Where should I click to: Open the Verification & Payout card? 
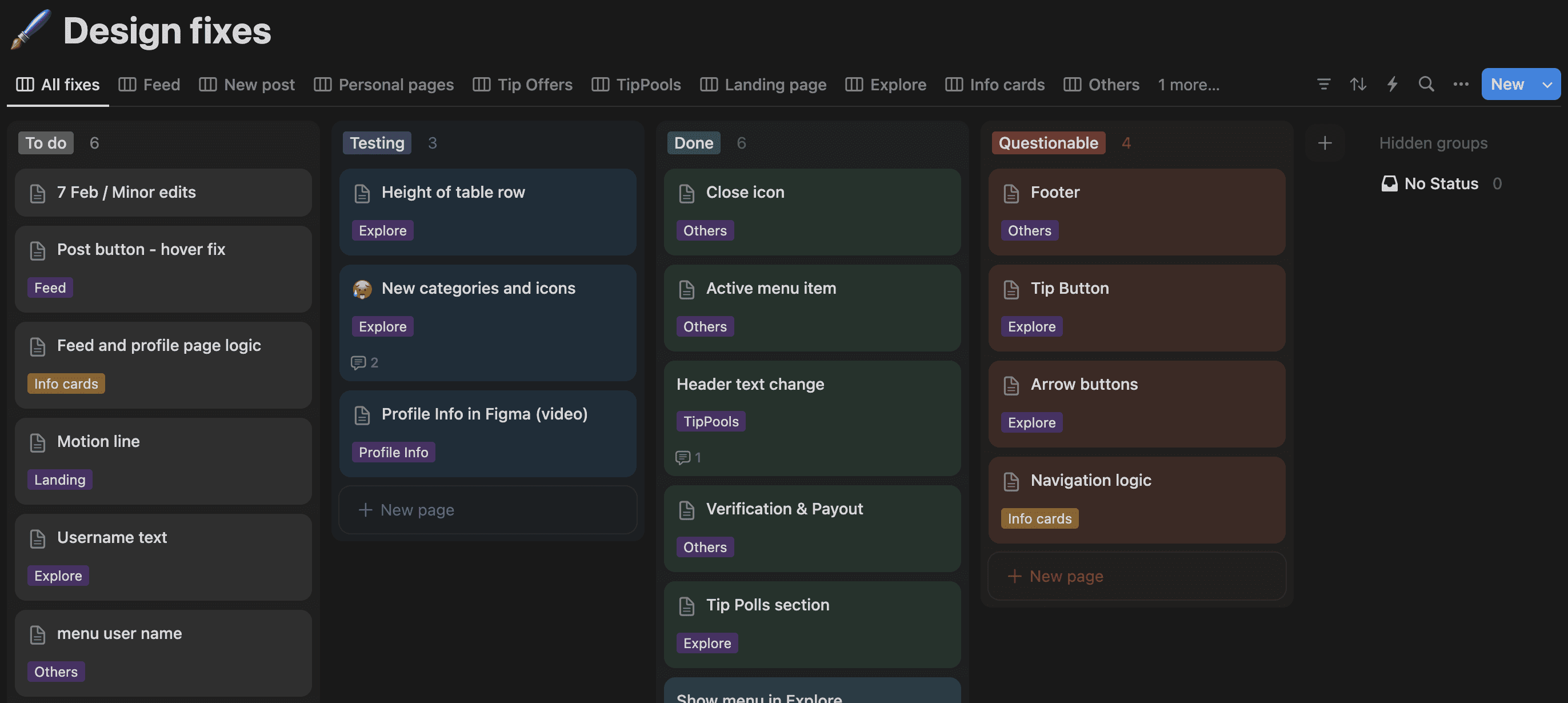coord(784,509)
